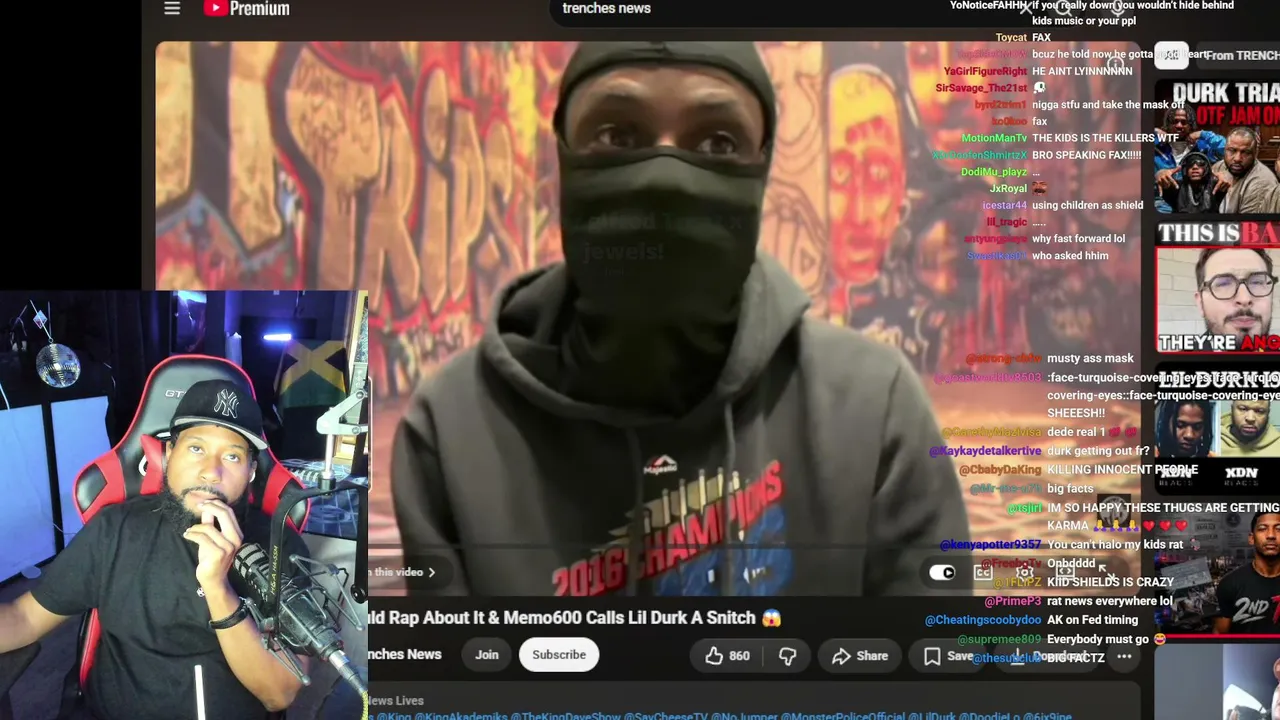Subscribe to the Trenches News channel
The image size is (1280, 720).
click(559, 655)
